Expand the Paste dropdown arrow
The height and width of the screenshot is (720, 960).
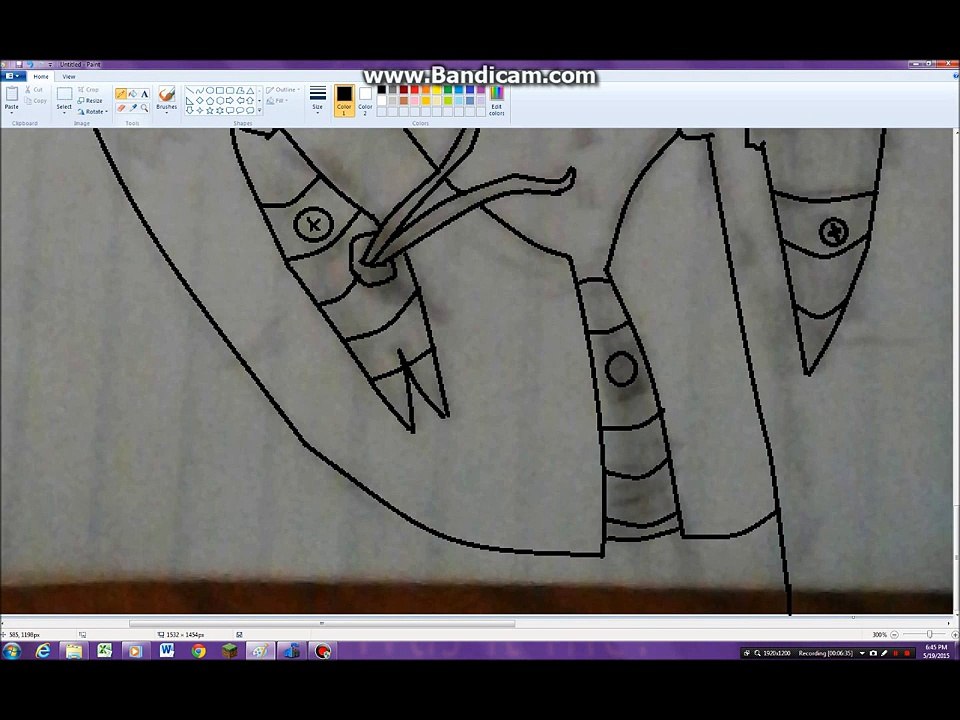(12, 113)
